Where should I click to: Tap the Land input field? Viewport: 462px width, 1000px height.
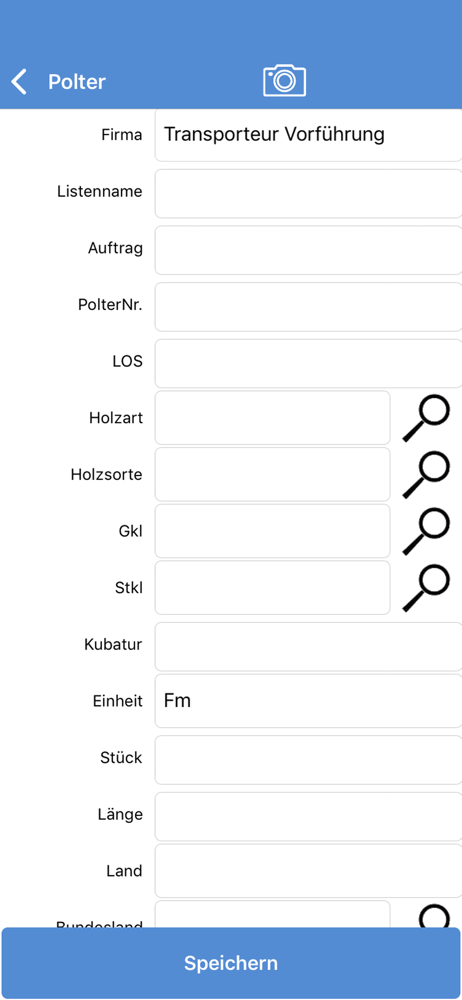coord(308,871)
